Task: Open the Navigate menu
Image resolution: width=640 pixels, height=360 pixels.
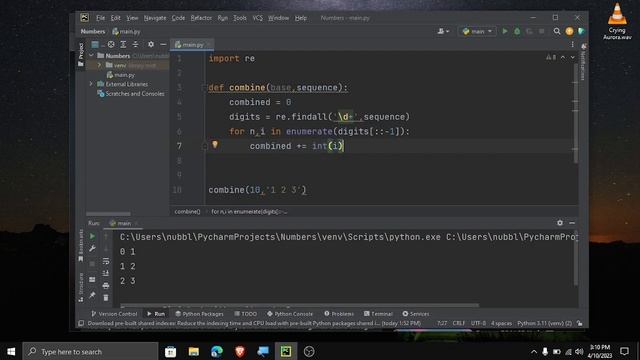Action: click(155, 18)
